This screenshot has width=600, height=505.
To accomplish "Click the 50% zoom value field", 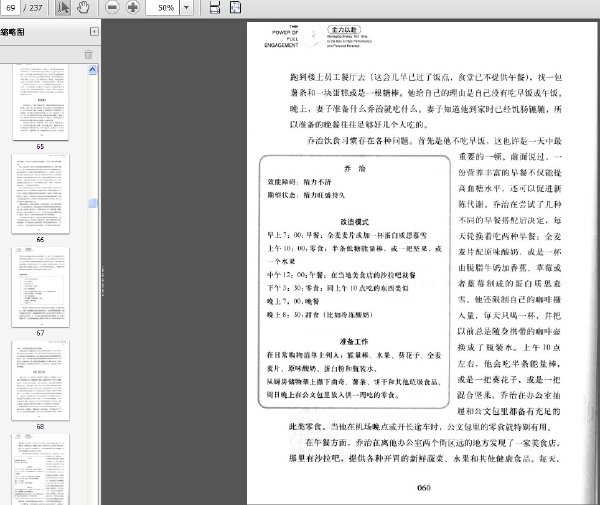I will pos(163,8).
